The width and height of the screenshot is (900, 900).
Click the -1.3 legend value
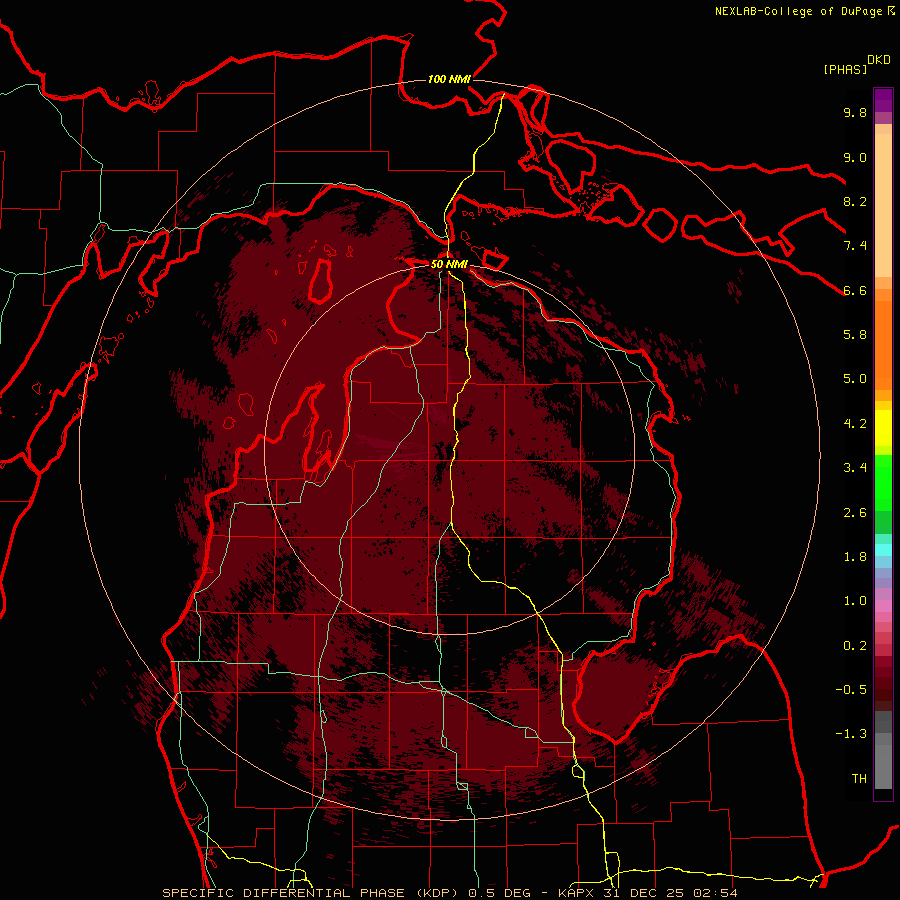(x=851, y=734)
